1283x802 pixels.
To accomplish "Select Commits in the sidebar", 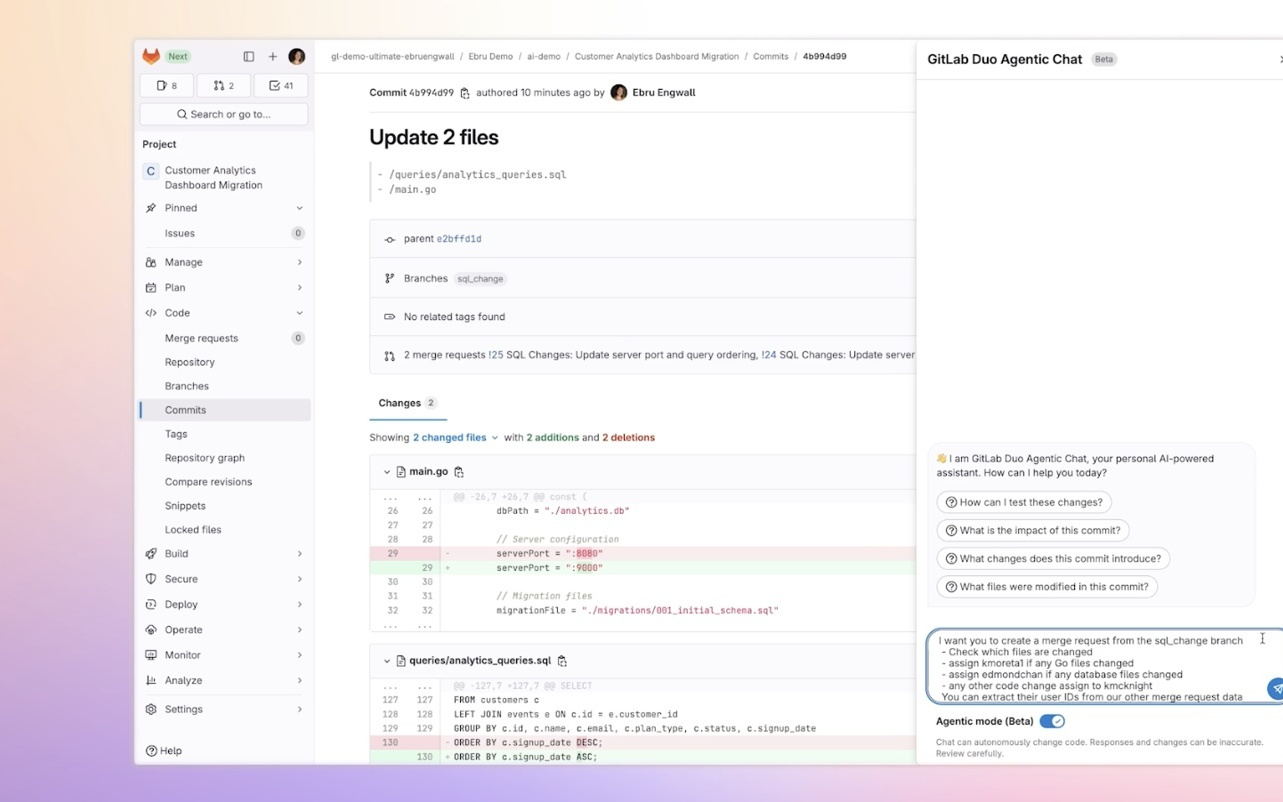I will point(224,410).
